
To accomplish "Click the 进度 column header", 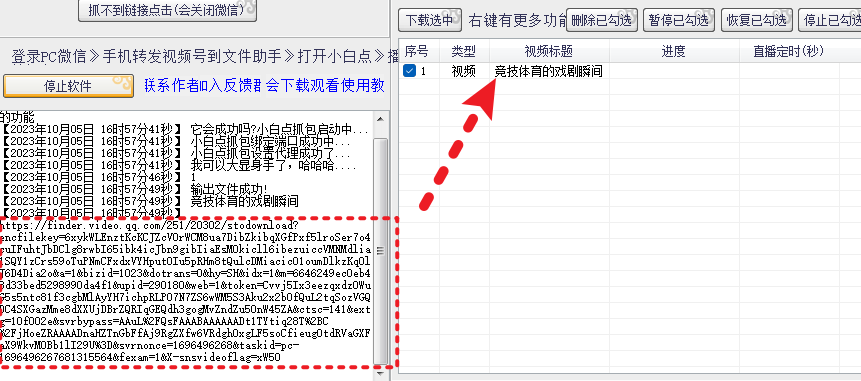I will [x=674, y=52].
